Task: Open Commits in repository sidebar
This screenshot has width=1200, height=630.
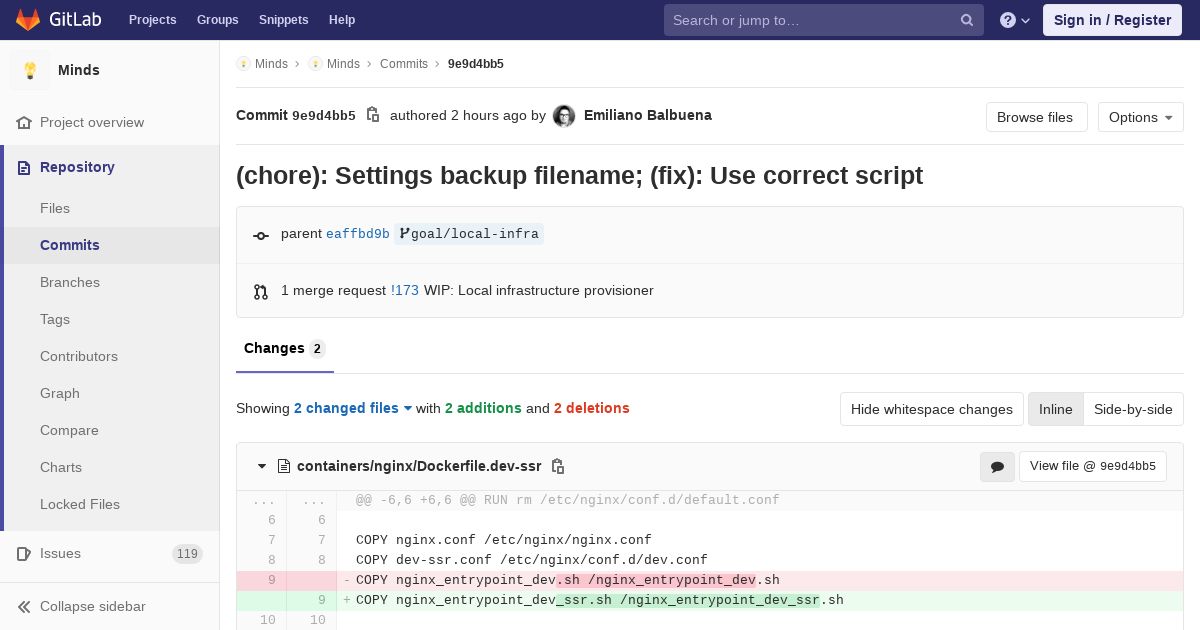Action: (70, 245)
